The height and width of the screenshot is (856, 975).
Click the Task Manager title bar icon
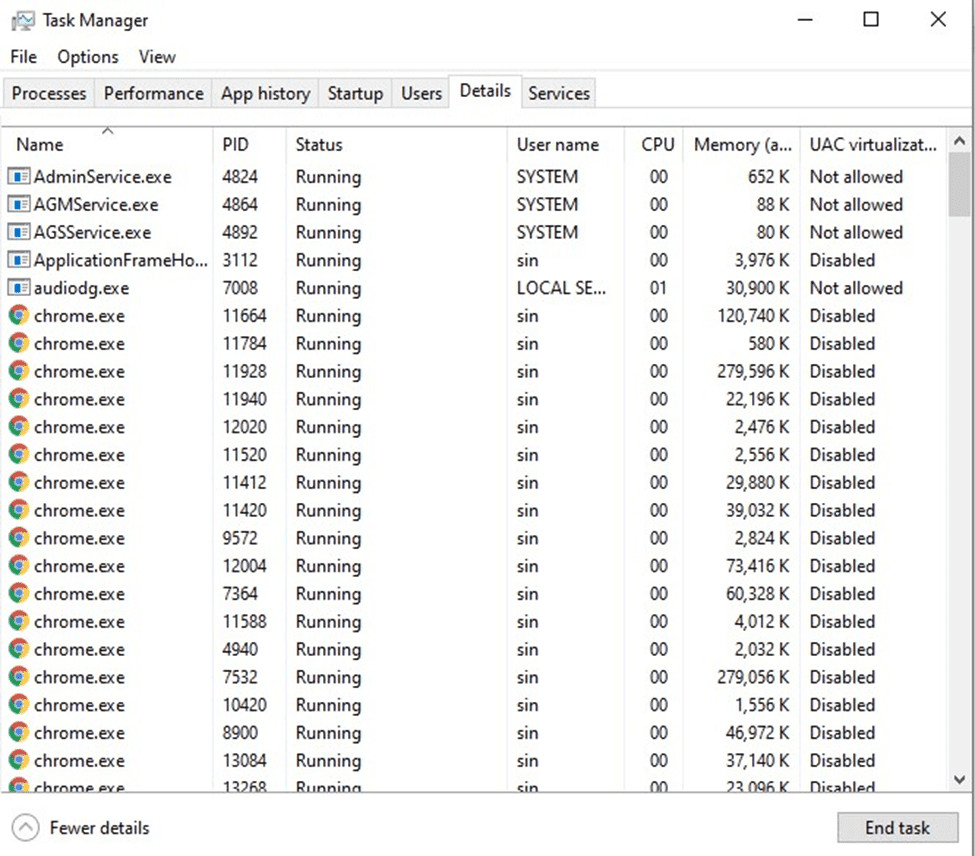pos(23,21)
